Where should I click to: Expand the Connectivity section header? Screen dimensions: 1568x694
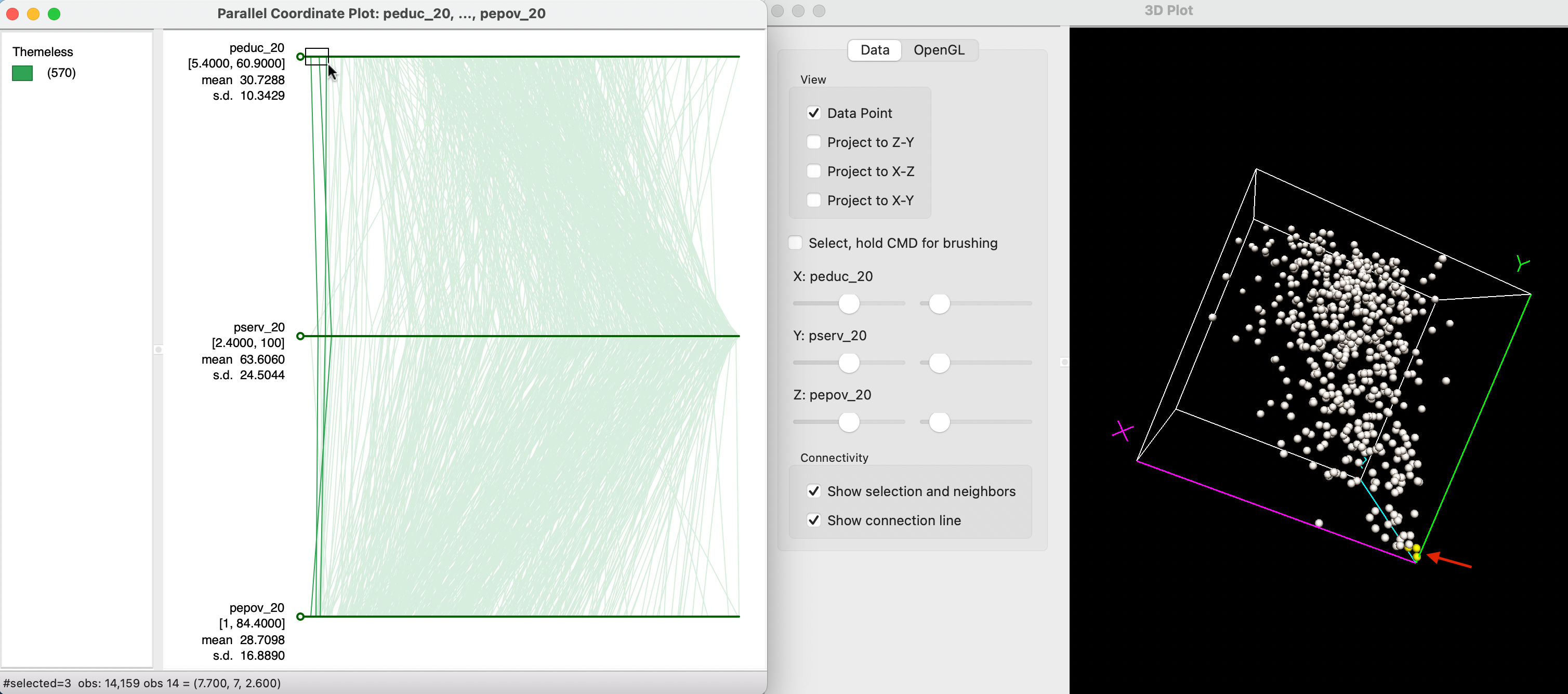pyautogui.click(x=833, y=457)
